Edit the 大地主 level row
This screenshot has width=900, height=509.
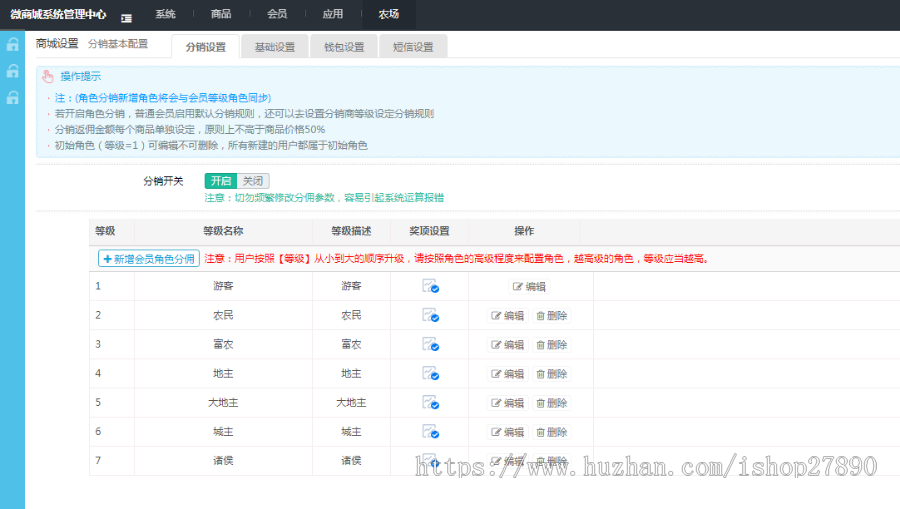pyautogui.click(x=507, y=403)
